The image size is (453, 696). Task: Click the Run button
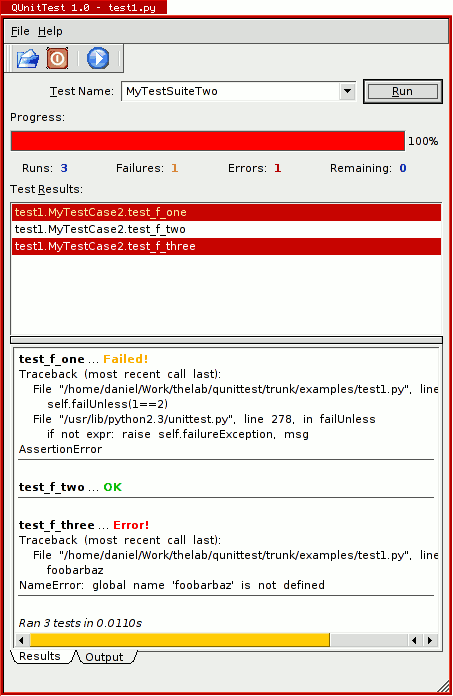[402, 91]
